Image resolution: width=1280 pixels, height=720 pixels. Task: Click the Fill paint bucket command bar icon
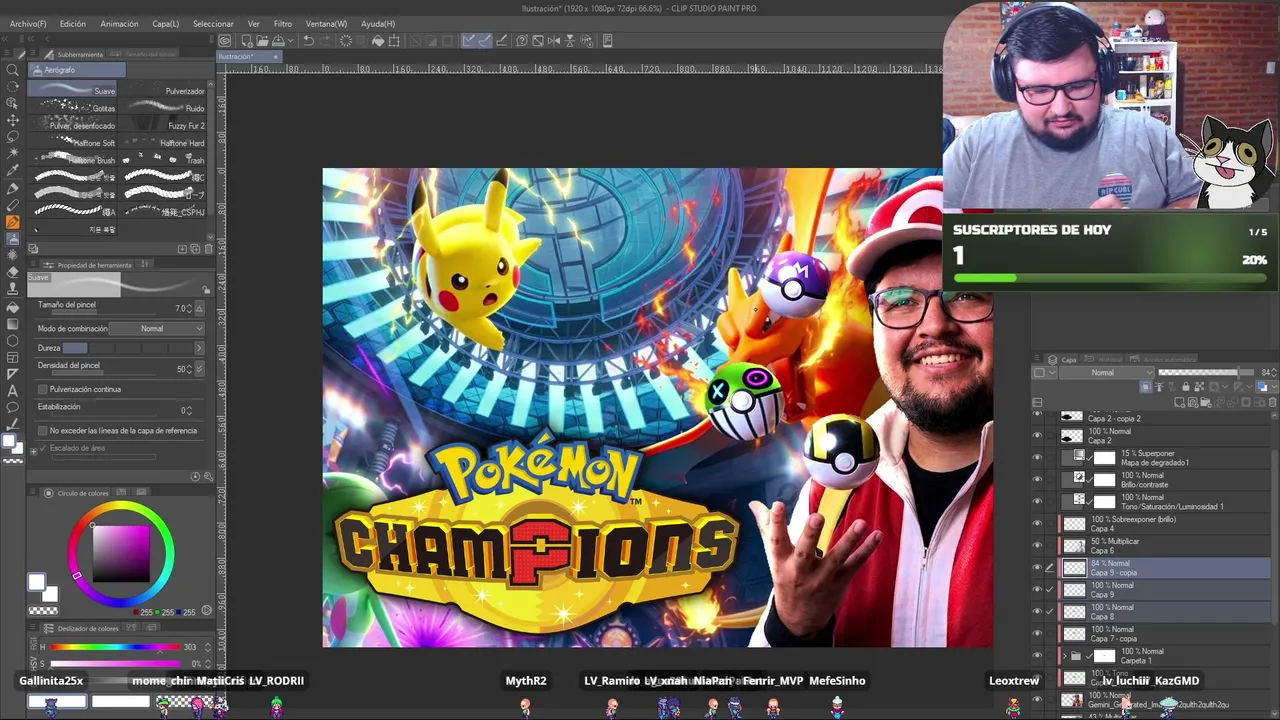coord(378,41)
